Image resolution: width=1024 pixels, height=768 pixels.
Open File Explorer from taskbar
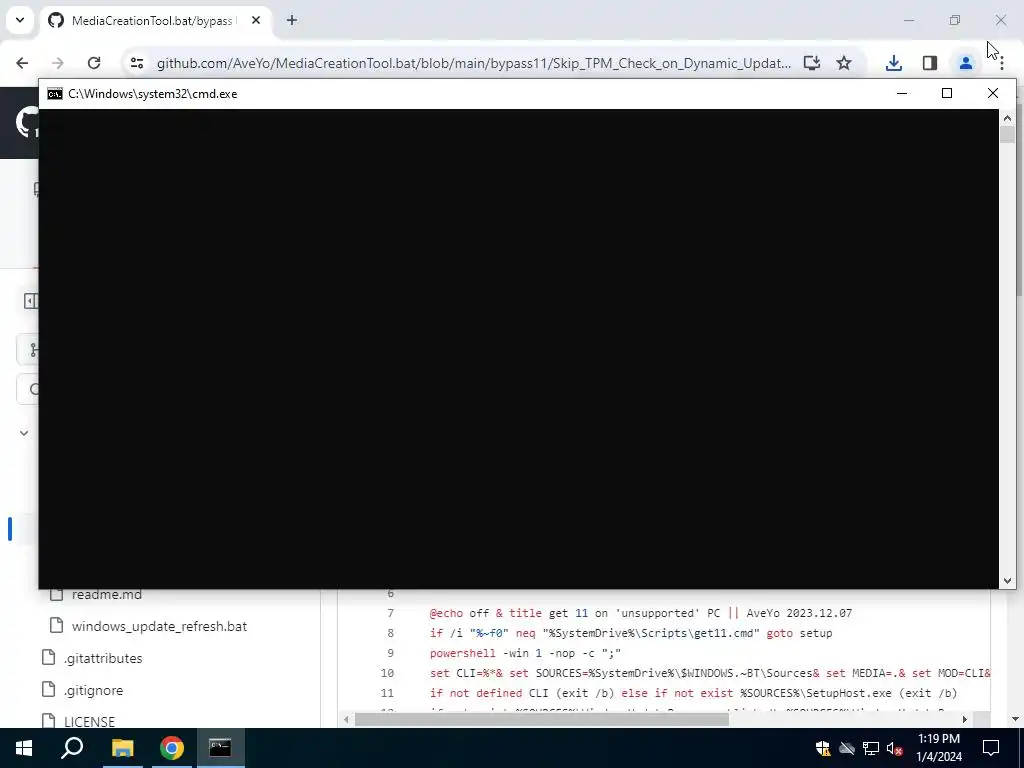point(122,748)
